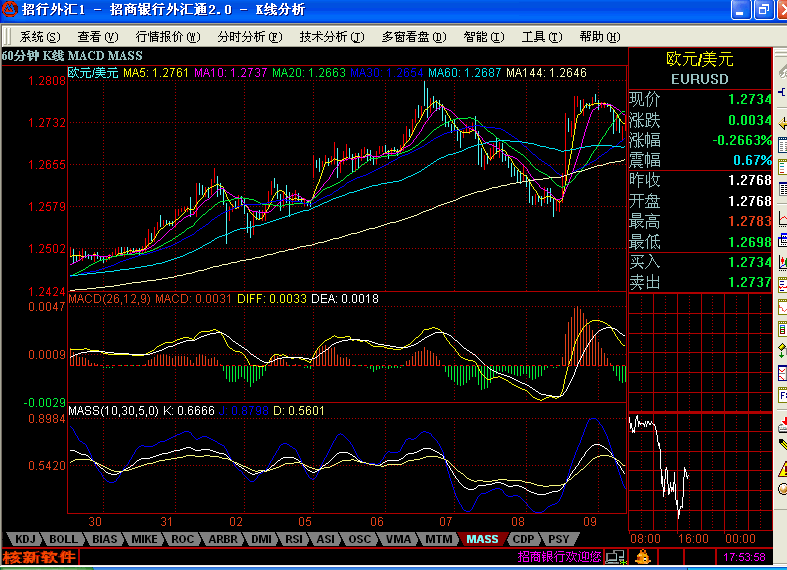787x570 pixels.
Task: Switch to the ASI indicator tab
Action: tap(325, 539)
